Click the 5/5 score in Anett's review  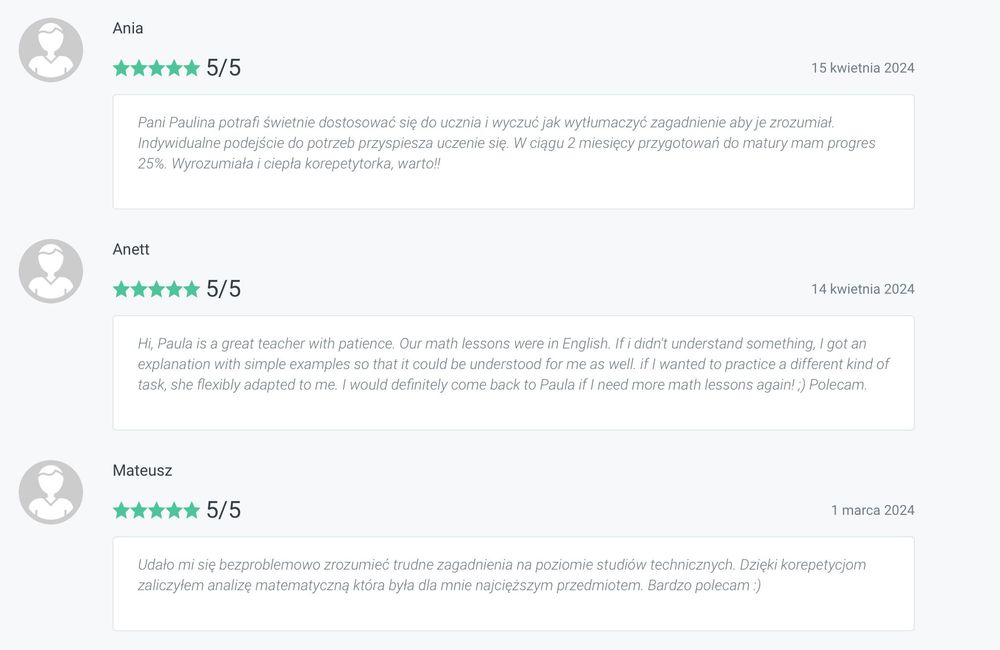tap(223, 289)
